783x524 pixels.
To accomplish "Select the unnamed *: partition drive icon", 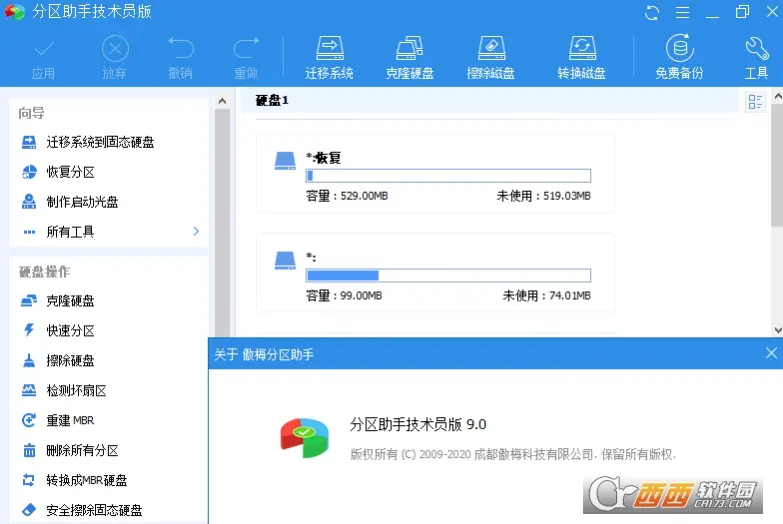I will tap(285, 260).
